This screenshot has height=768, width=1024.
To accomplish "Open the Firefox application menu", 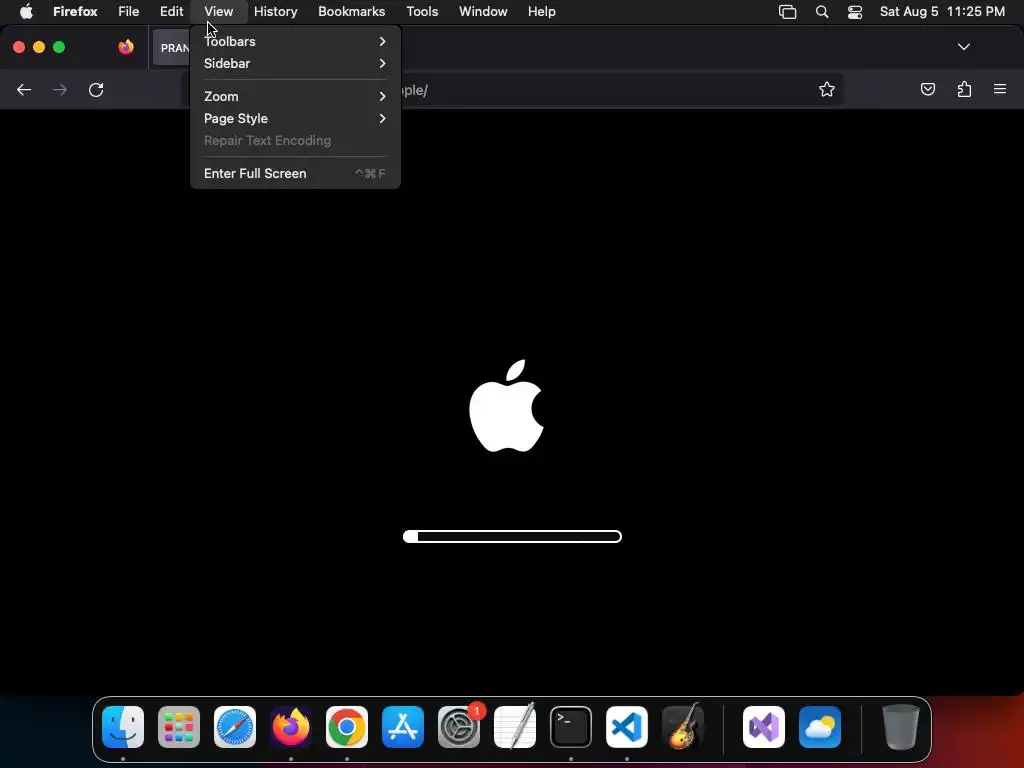I will pos(75,12).
